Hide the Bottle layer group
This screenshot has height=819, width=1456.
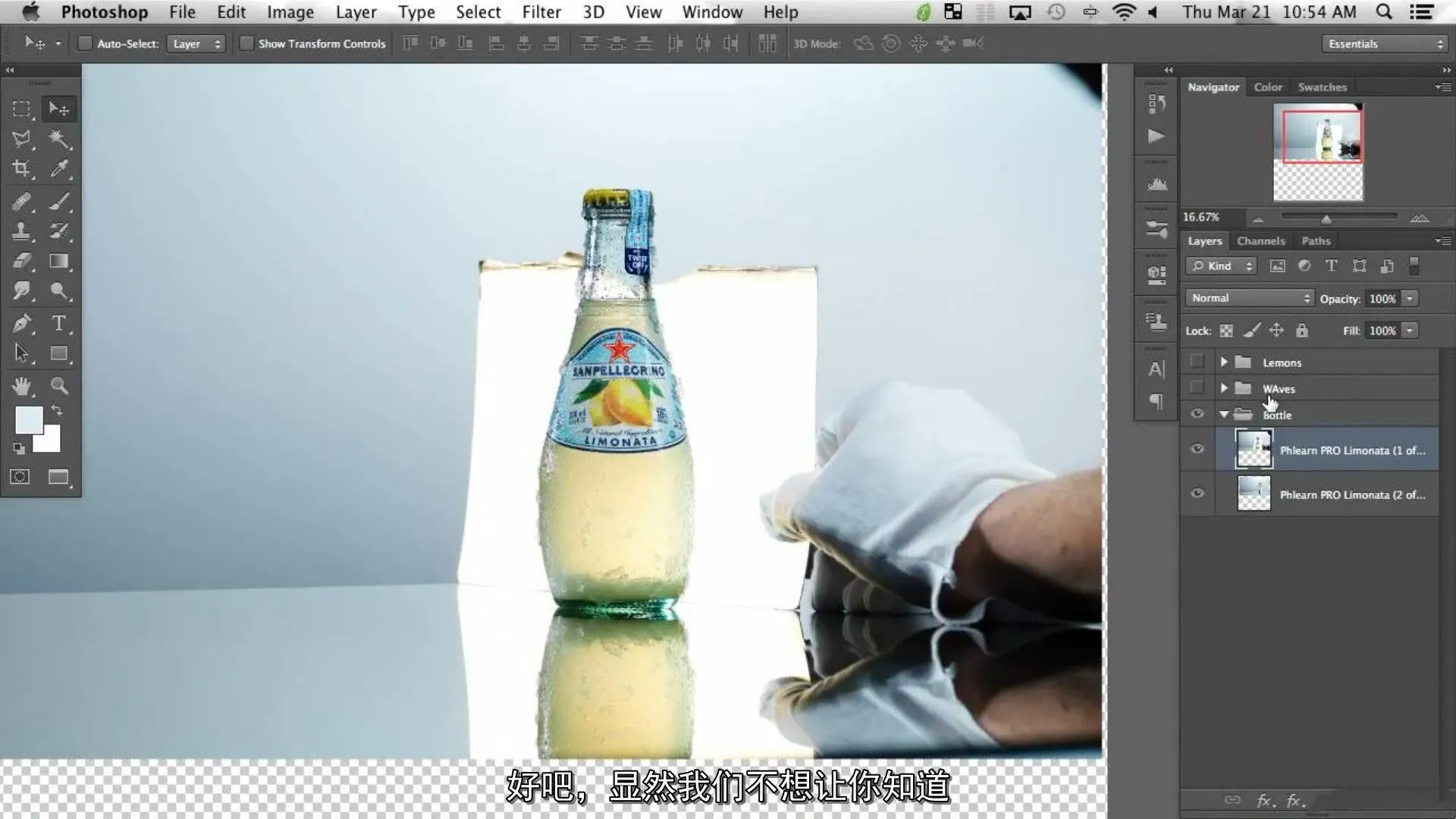click(x=1196, y=414)
